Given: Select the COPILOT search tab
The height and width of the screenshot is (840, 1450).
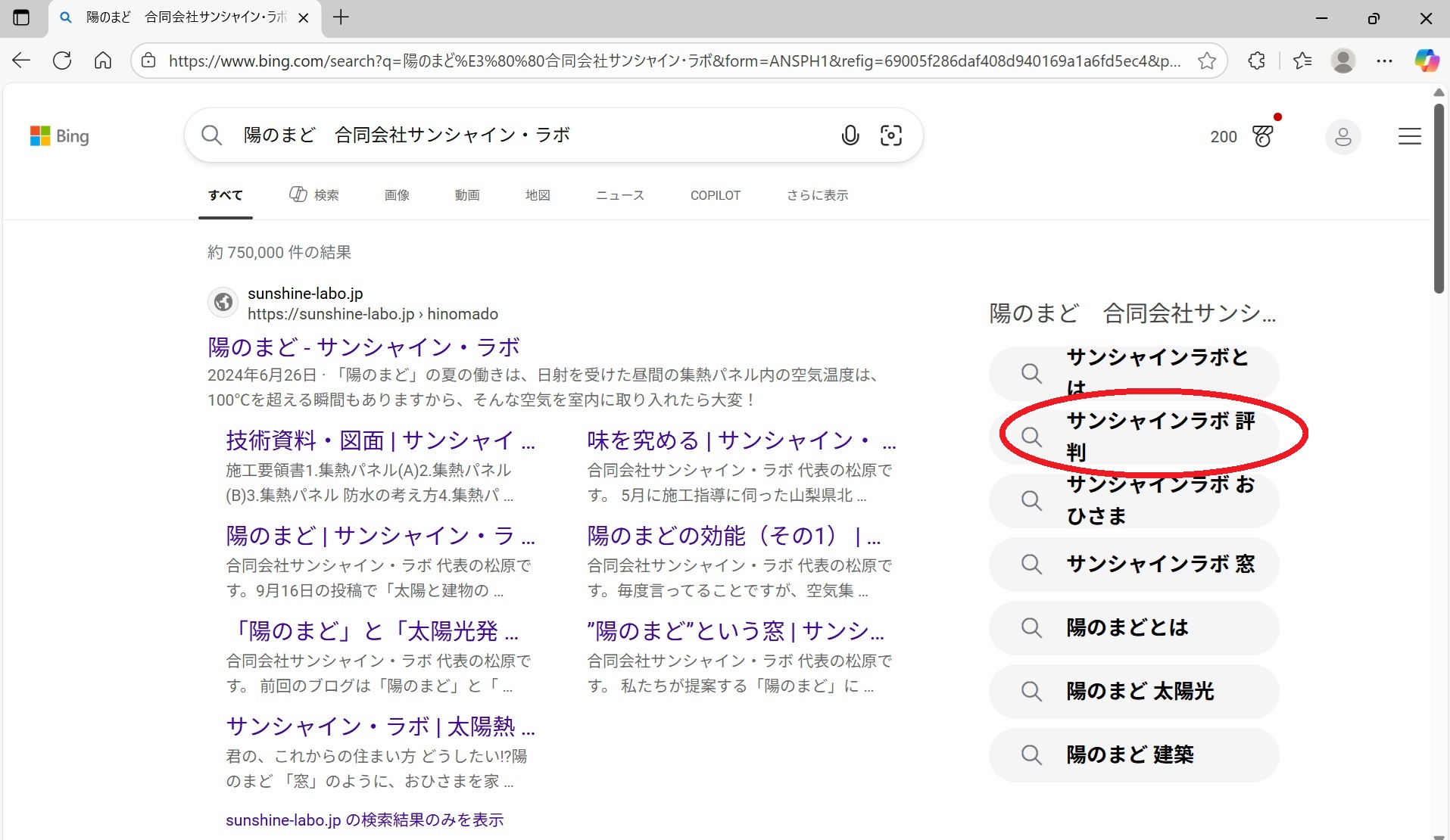Looking at the screenshot, I should (715, 195).
